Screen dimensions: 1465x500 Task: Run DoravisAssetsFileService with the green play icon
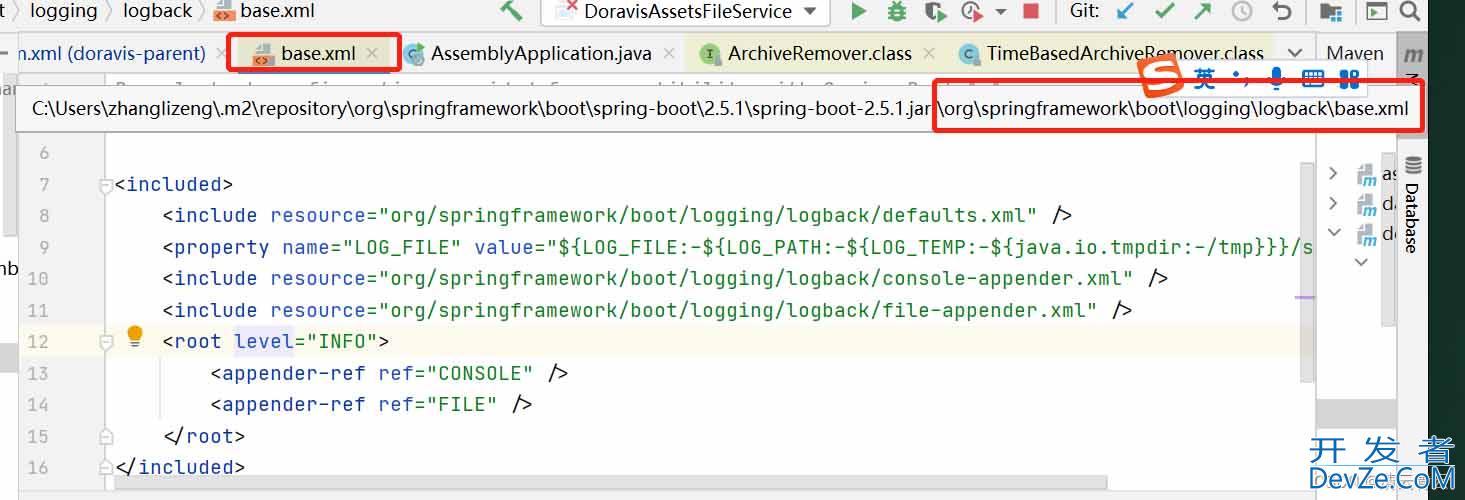coord(858,11)
